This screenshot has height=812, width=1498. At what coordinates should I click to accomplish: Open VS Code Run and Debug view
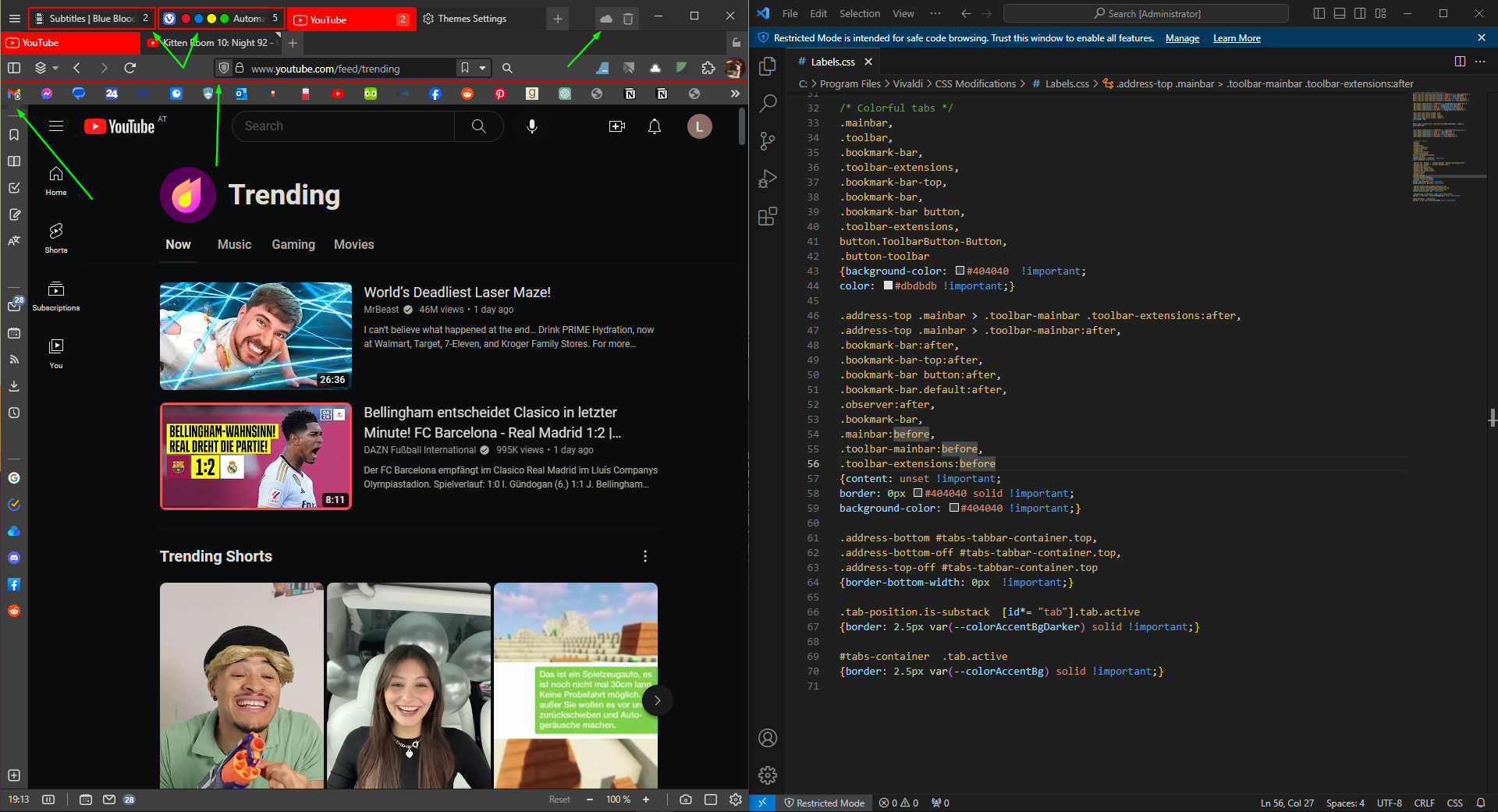pyautogui.click(x=768, y=179)
